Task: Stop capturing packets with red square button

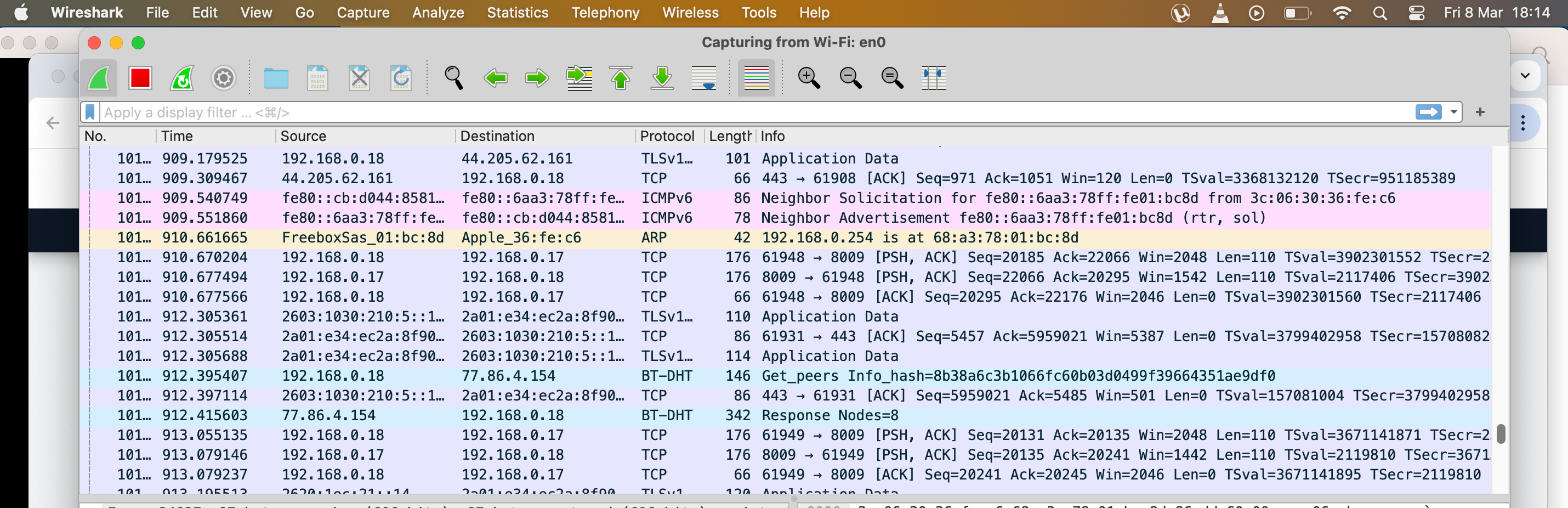Action: point(140,78)
